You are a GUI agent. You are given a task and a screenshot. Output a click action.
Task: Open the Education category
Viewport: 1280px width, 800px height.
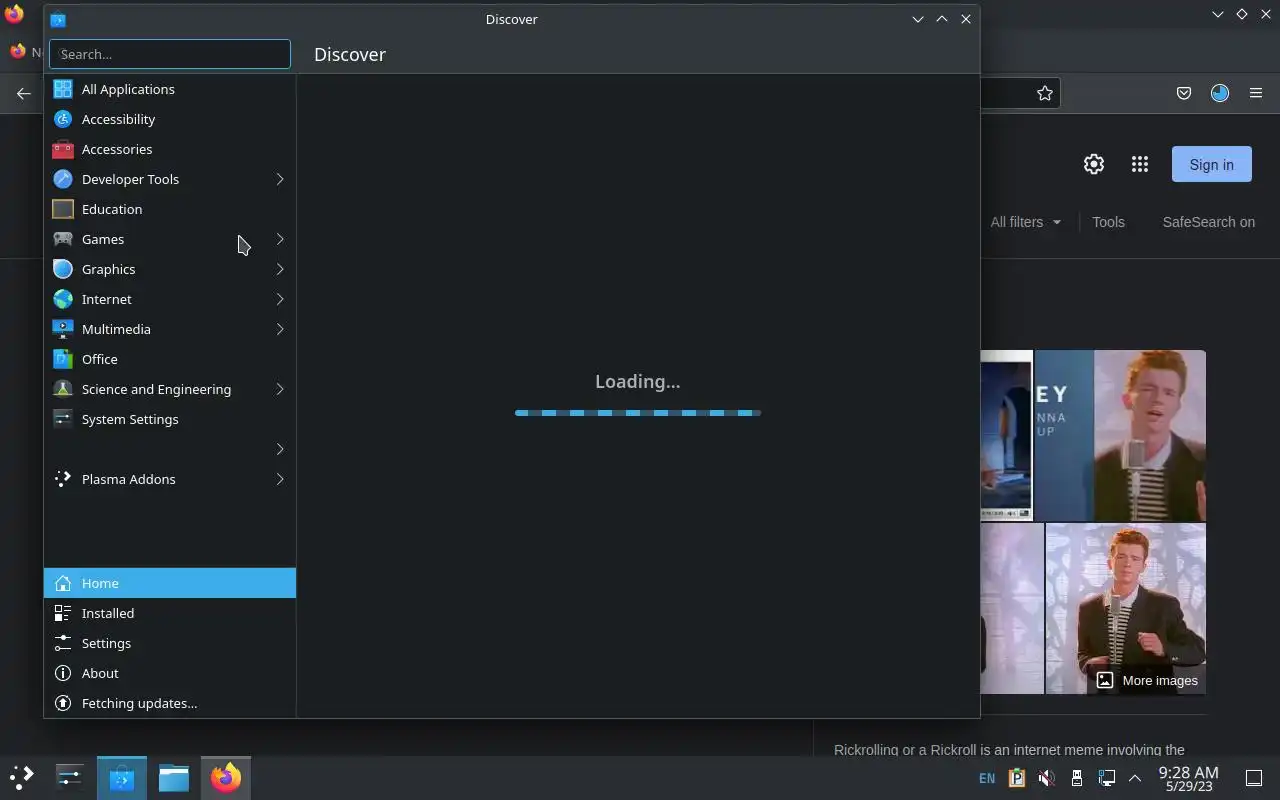[x=170, y=209]
